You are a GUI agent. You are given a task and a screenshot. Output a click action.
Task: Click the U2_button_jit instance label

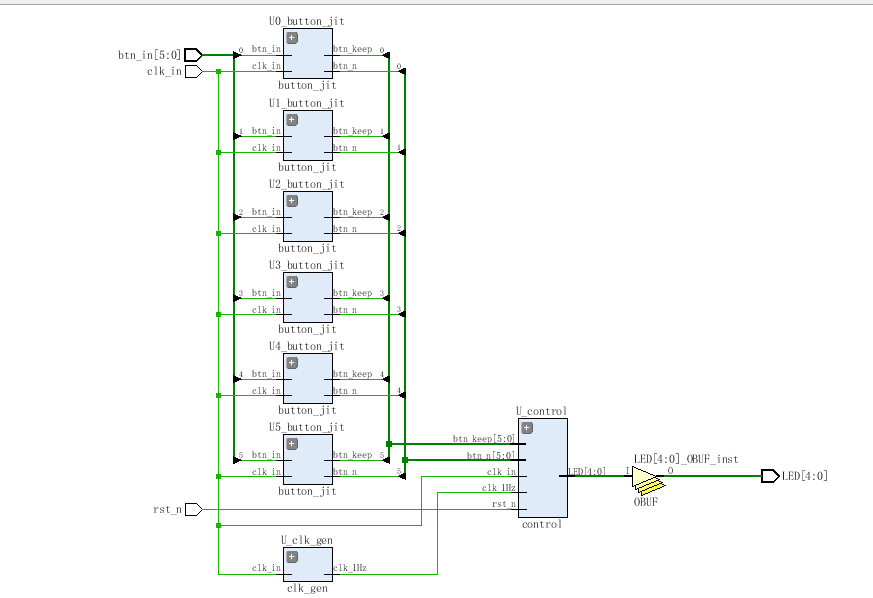coord(307,184)
